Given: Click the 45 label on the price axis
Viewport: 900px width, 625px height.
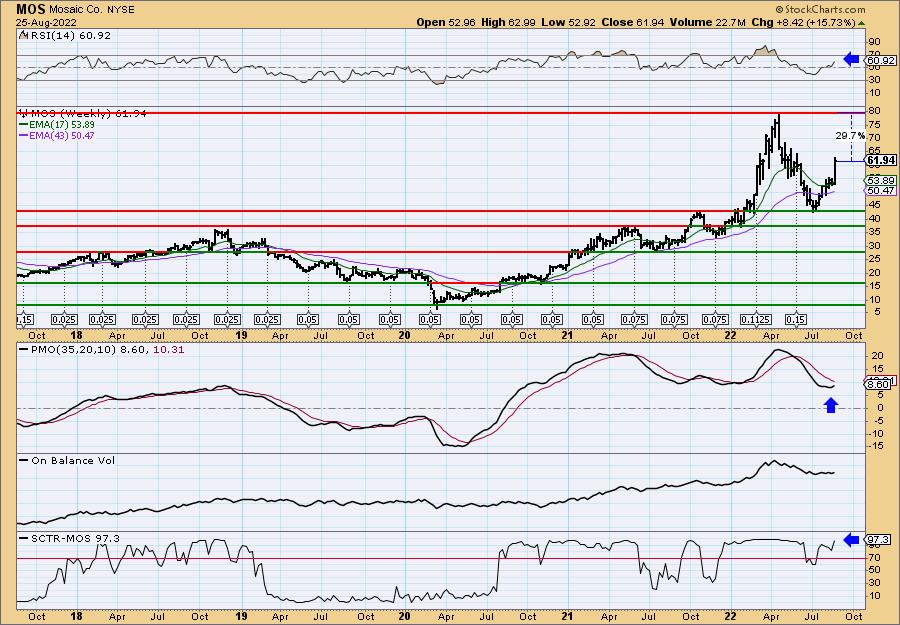Looking at the screenshot, I should pos(875,205).
